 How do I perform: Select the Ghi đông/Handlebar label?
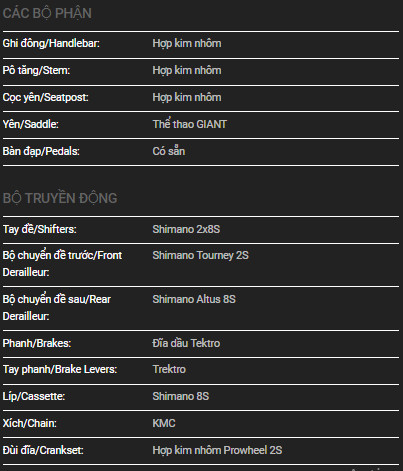[51, 44]
